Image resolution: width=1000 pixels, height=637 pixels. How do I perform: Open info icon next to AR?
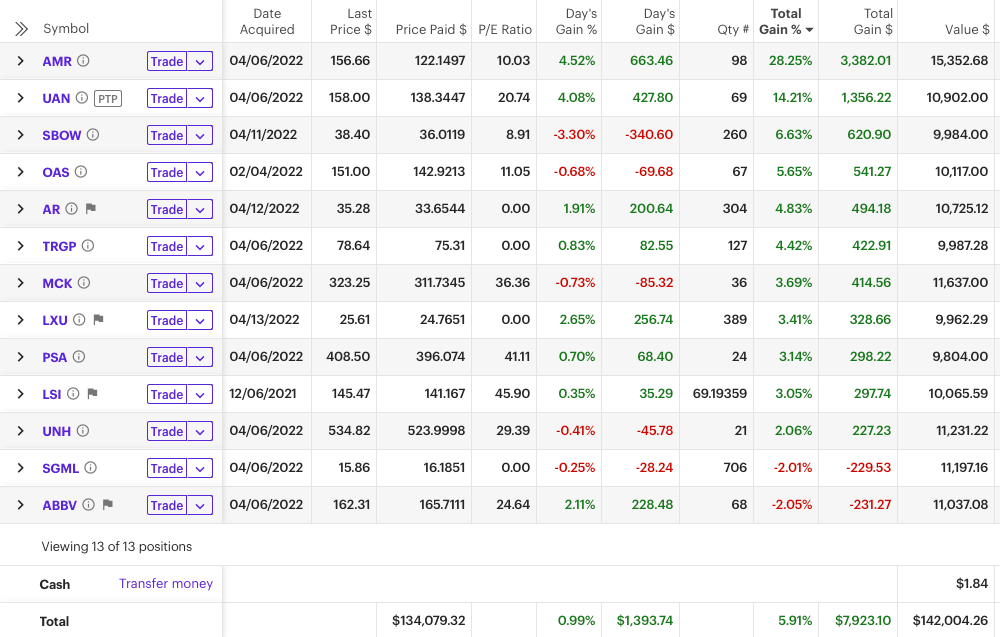(71, 209)
